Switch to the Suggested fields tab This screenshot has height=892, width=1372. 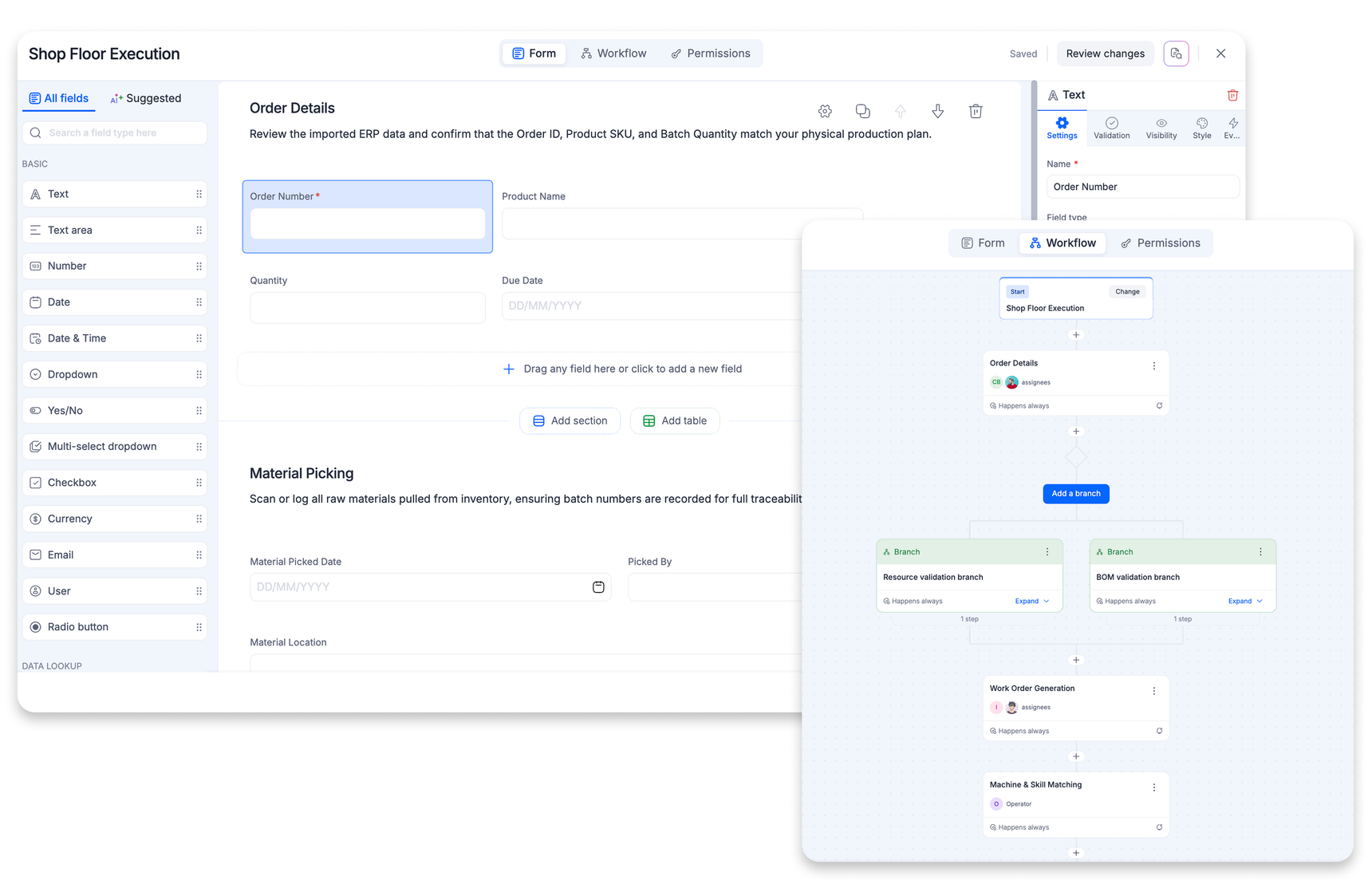pos(146,98)
